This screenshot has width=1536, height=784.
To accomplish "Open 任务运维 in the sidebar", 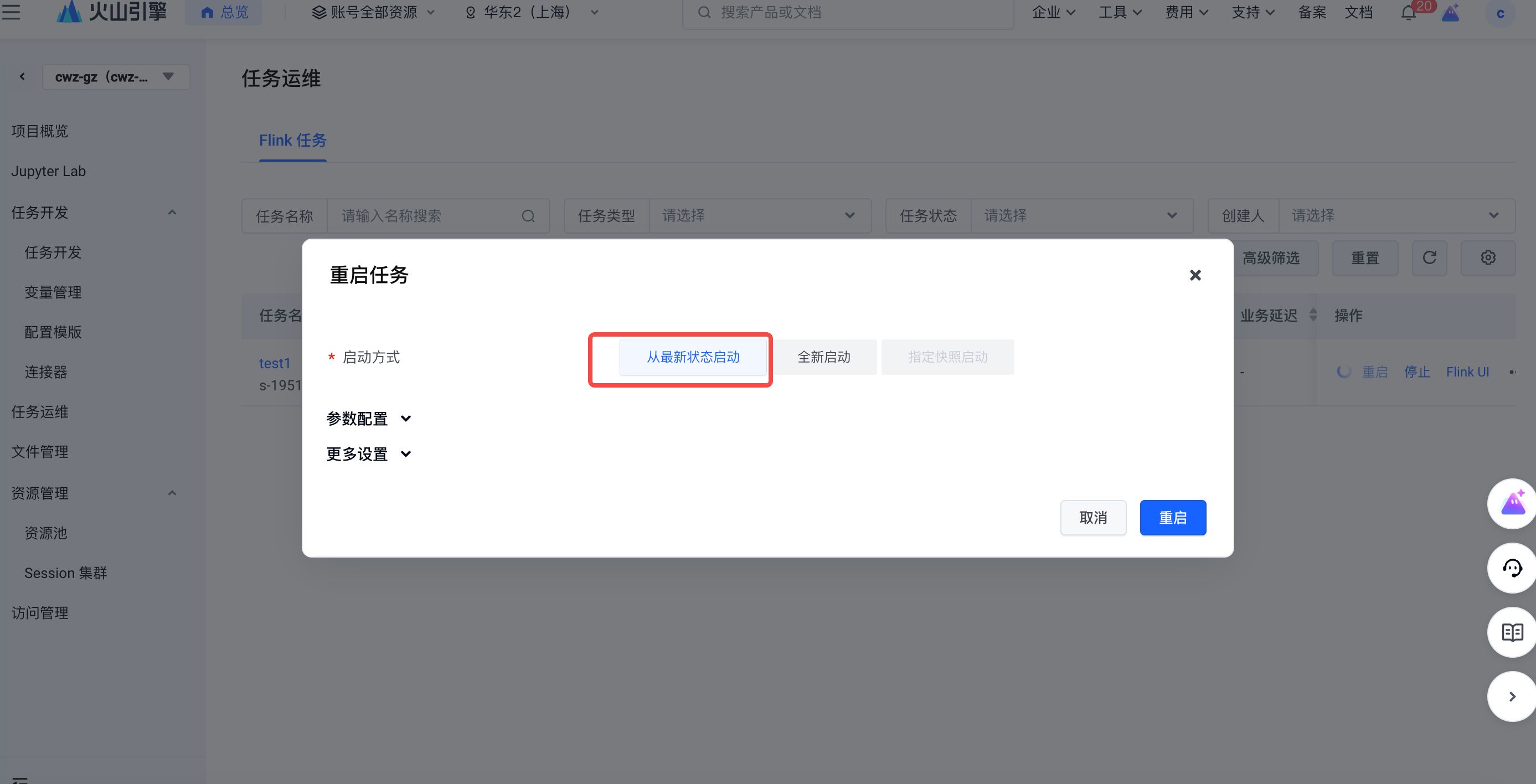I will [x=40, y=412].
